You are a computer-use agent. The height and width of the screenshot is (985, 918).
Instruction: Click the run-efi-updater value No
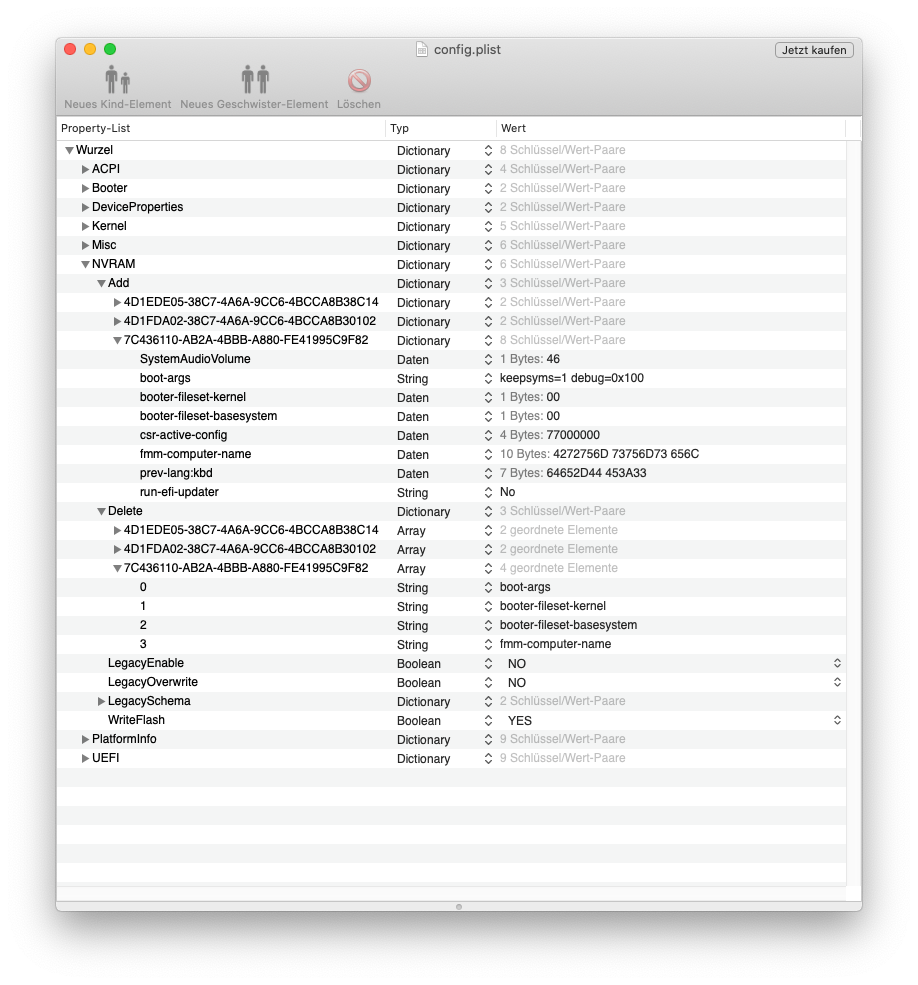coord(507,492)
